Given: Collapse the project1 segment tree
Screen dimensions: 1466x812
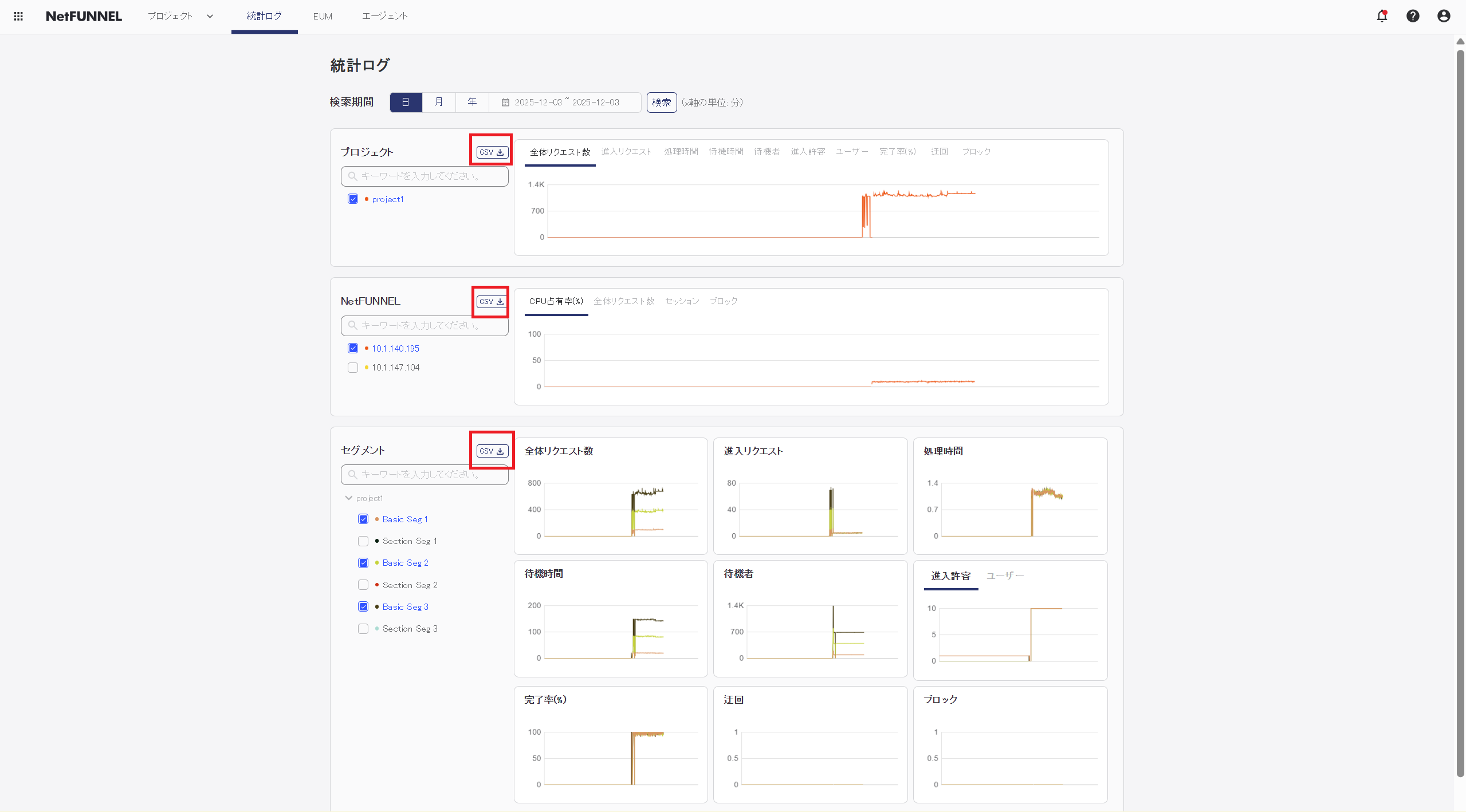Looking at the screenshot, I should click(349, 498).
